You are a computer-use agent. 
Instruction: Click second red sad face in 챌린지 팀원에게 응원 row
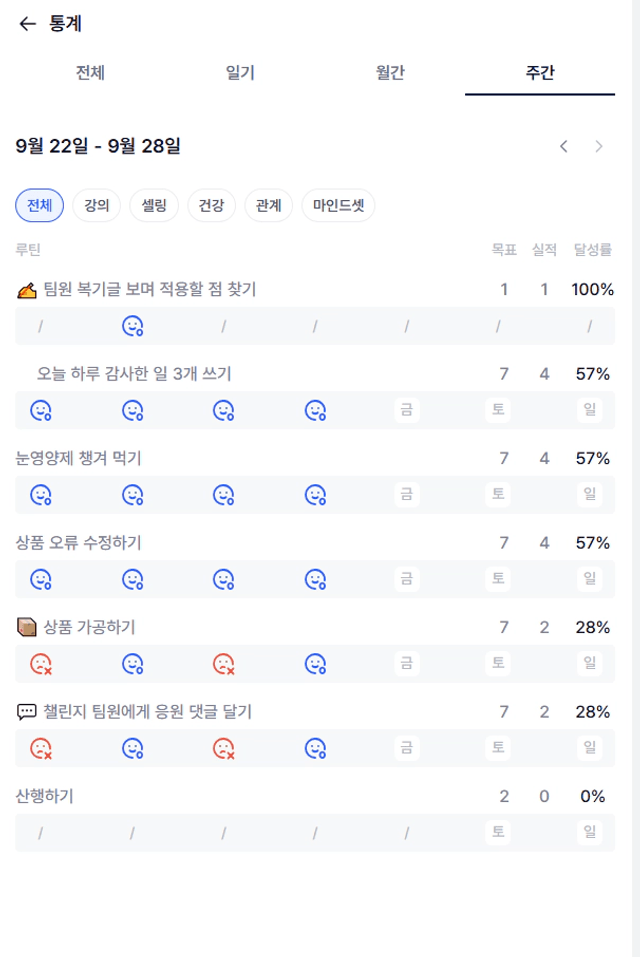coord(224,747)
